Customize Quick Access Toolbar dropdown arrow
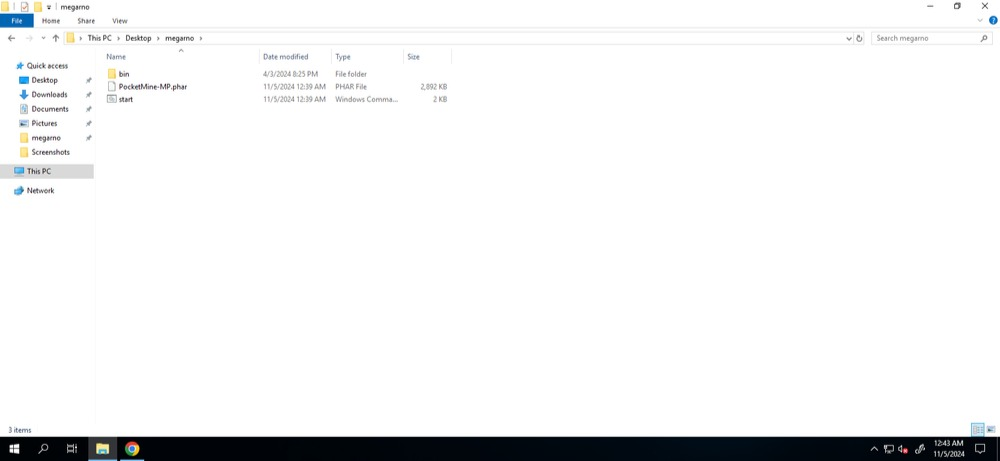The width and height of the screenshot is (1000, 461). pyautogui.click(x=49, y=7)
